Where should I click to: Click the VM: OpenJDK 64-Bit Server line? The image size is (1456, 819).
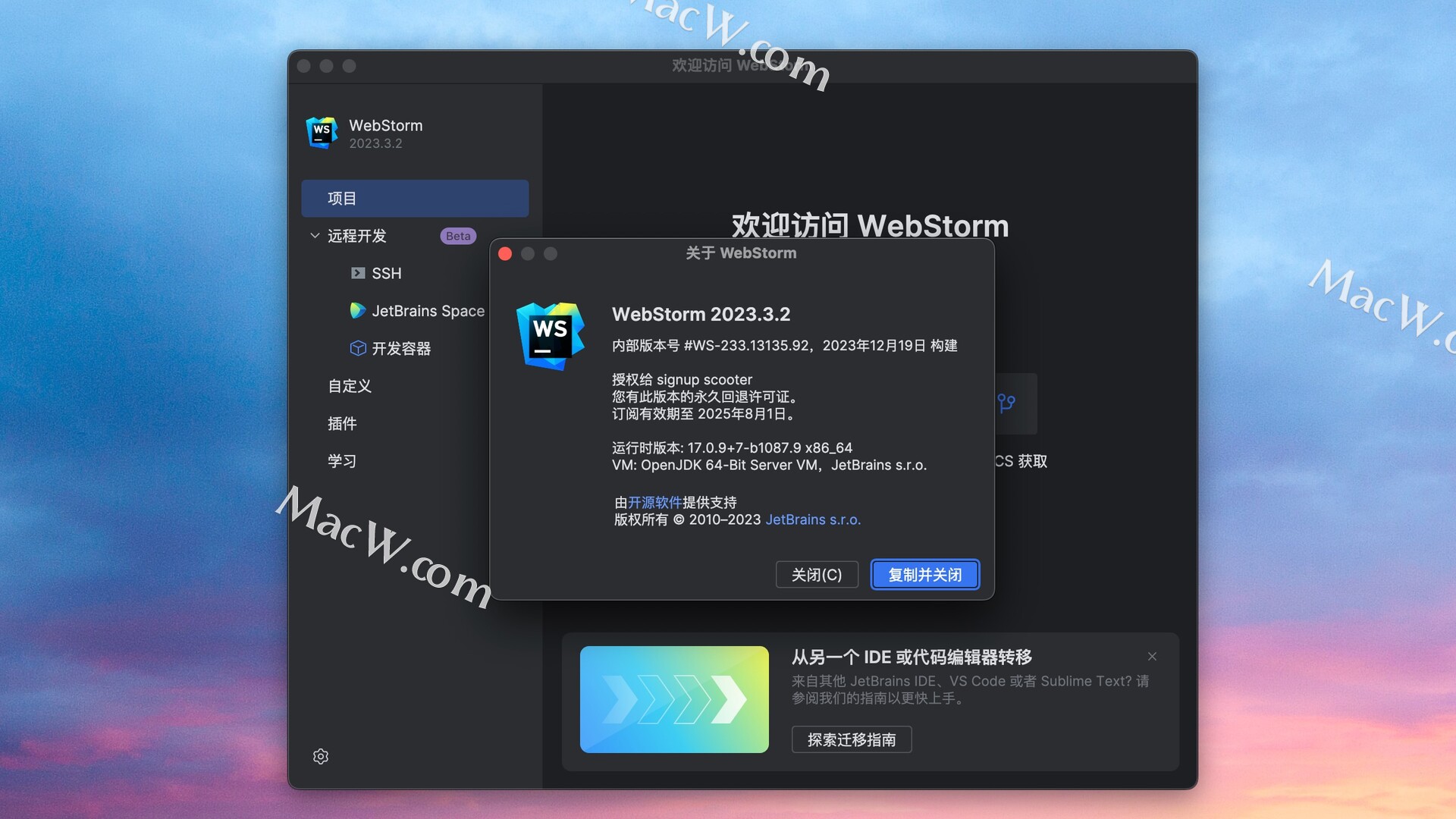coord(769,465)
